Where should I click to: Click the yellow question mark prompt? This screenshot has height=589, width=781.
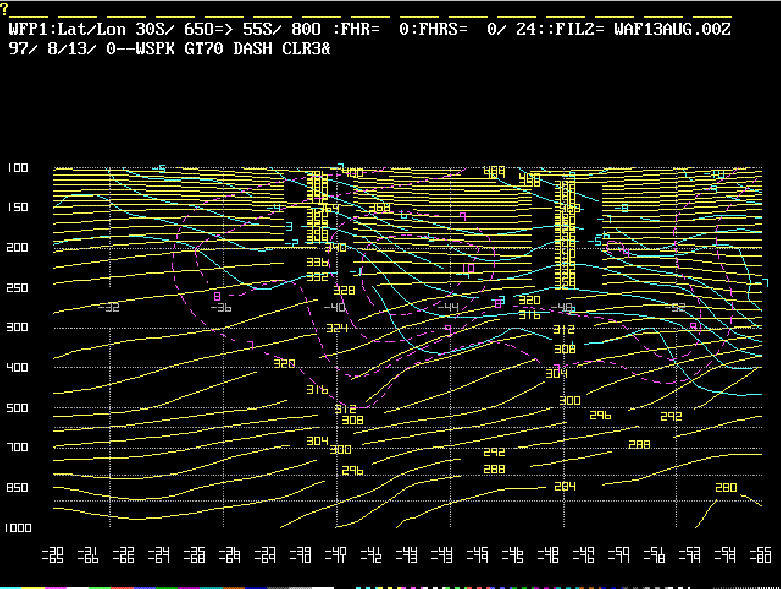pos(4,9)
